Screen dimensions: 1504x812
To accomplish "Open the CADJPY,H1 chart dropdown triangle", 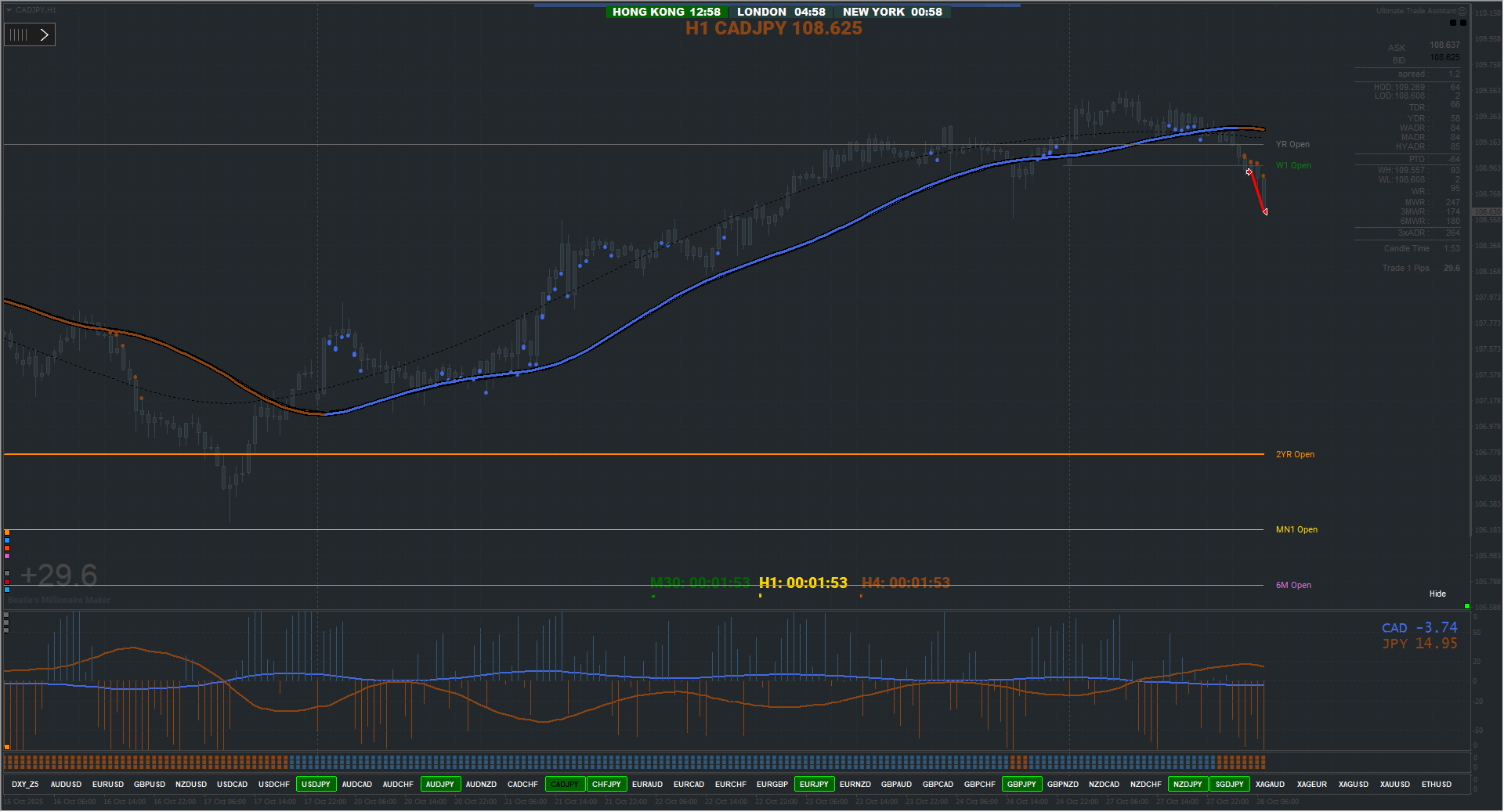I will pos(9,10).
